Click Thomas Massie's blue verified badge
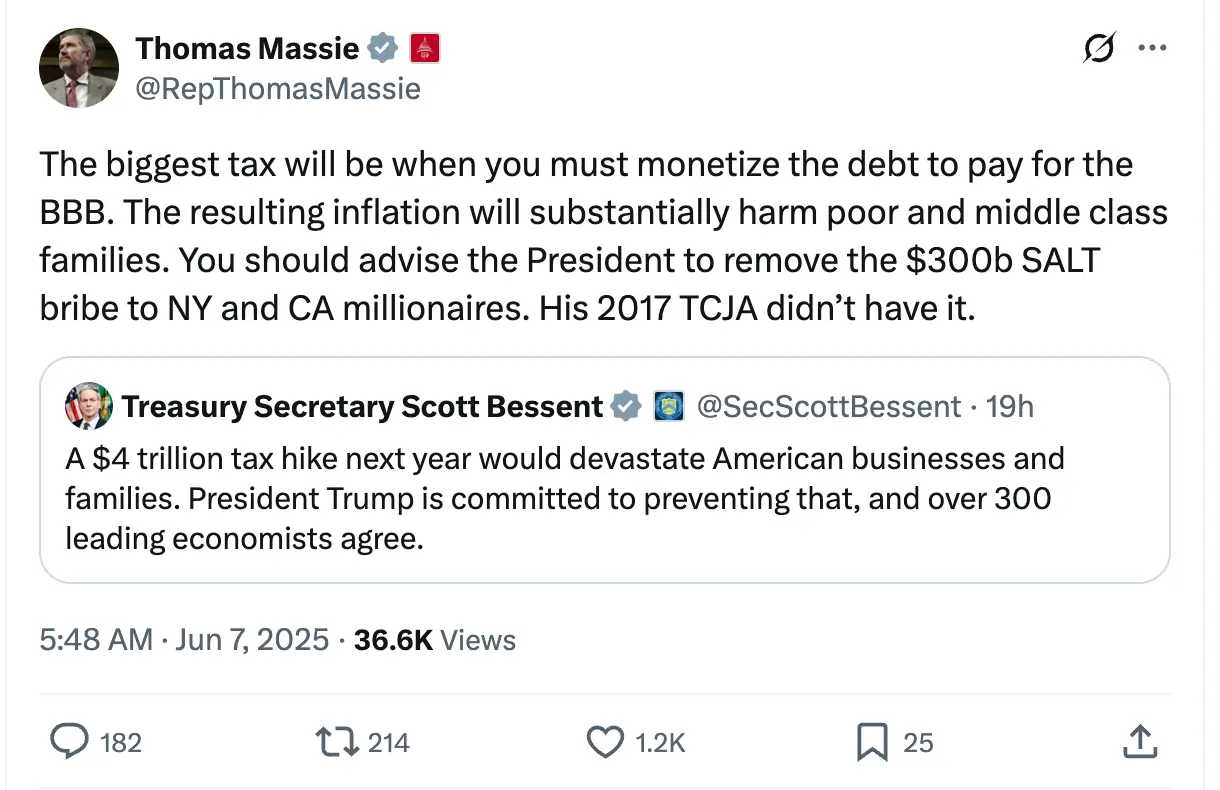The image size is (1220, 790). pyautogui.click(x=383, y=48)
